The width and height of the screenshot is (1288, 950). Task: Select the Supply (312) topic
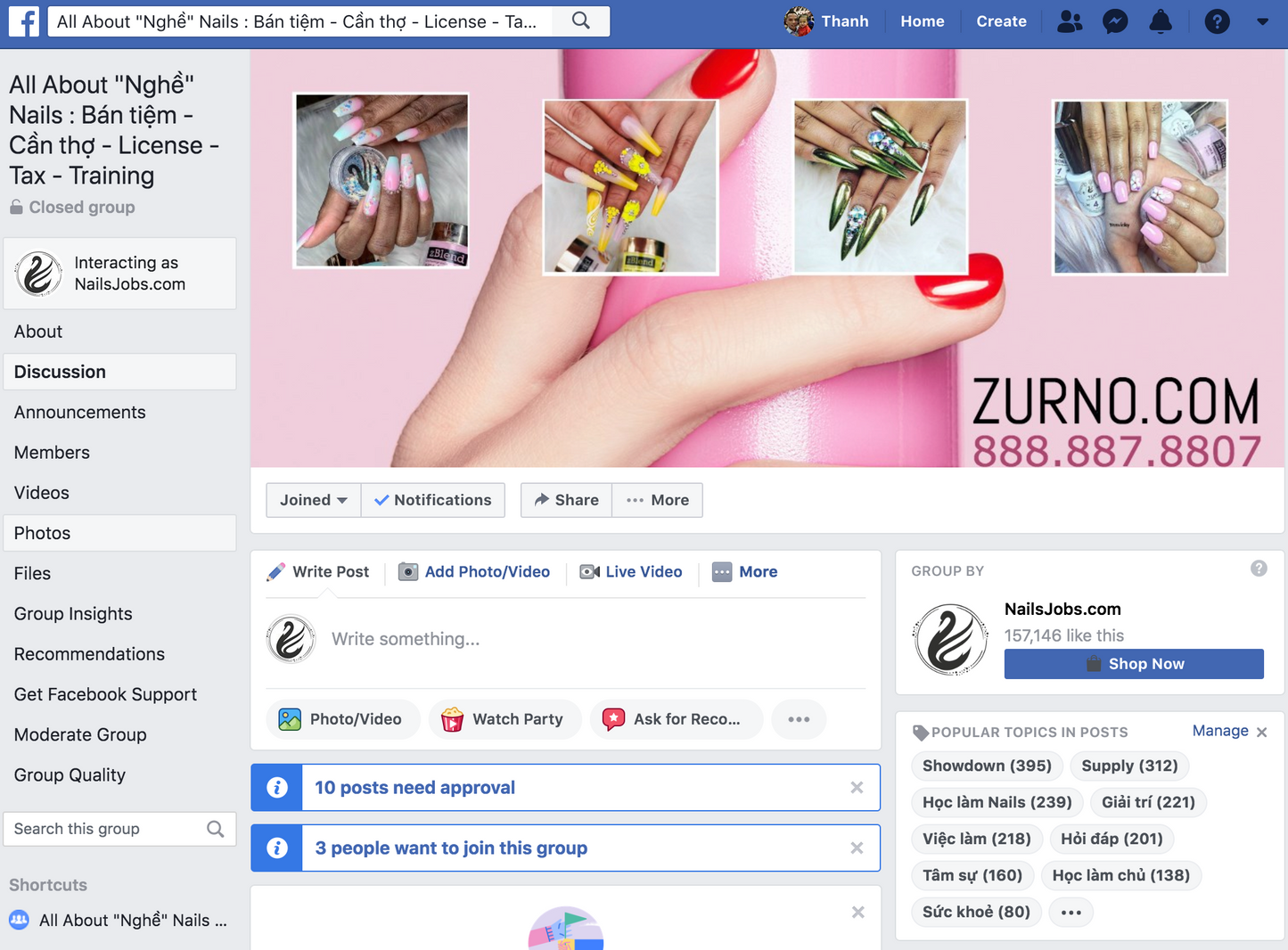pos(1129,766)
